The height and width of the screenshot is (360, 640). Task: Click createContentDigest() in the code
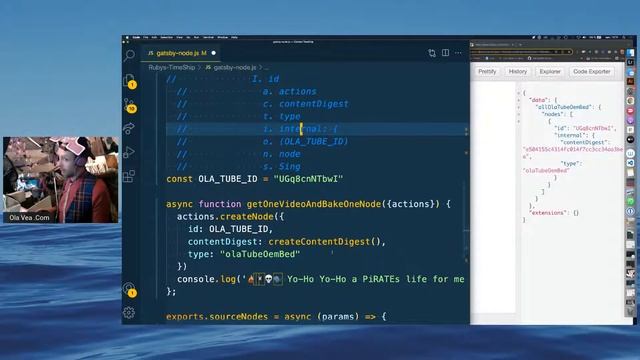324,242
